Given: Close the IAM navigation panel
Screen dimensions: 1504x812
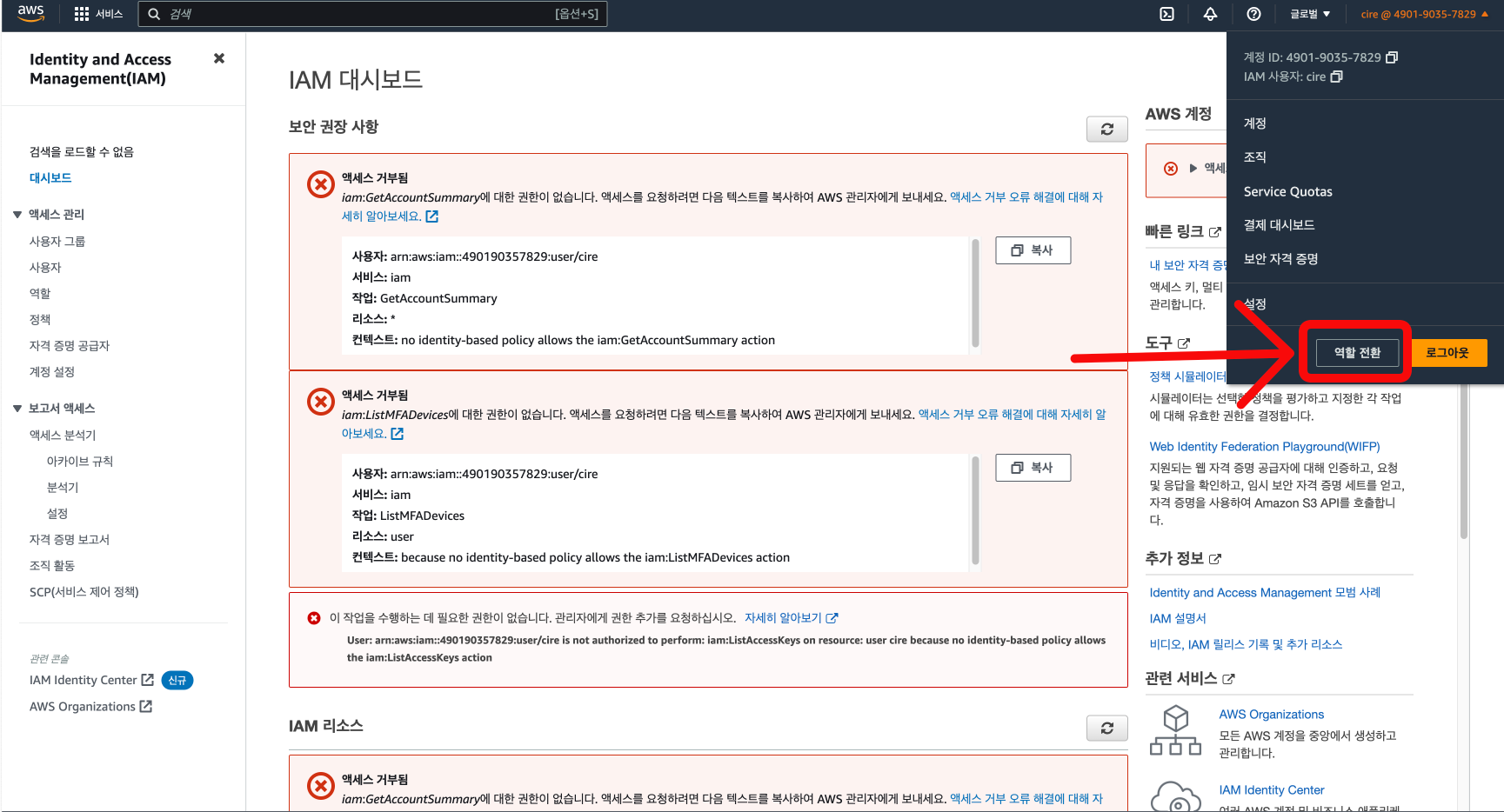Looking at the screenshot, I should coord(219,58).
